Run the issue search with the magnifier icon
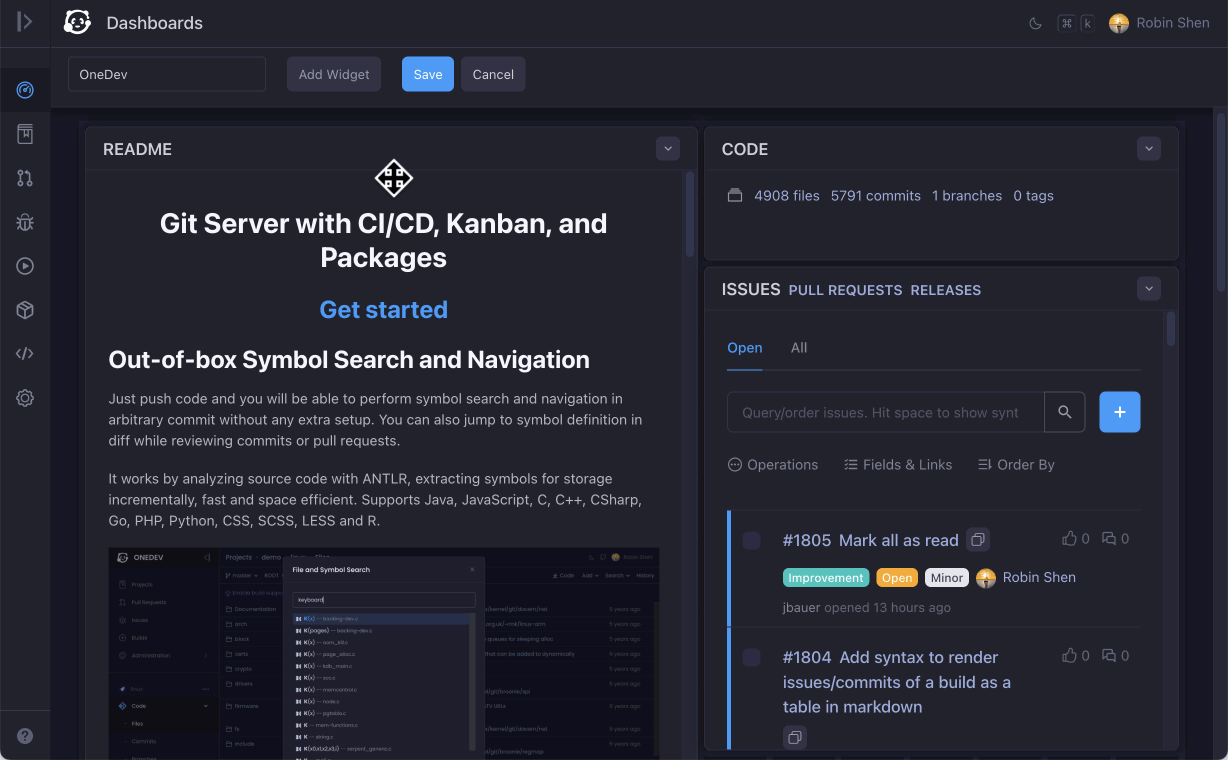Image resolution: width=1228 pixels, height=760 pixels. tap(1064, 411)
